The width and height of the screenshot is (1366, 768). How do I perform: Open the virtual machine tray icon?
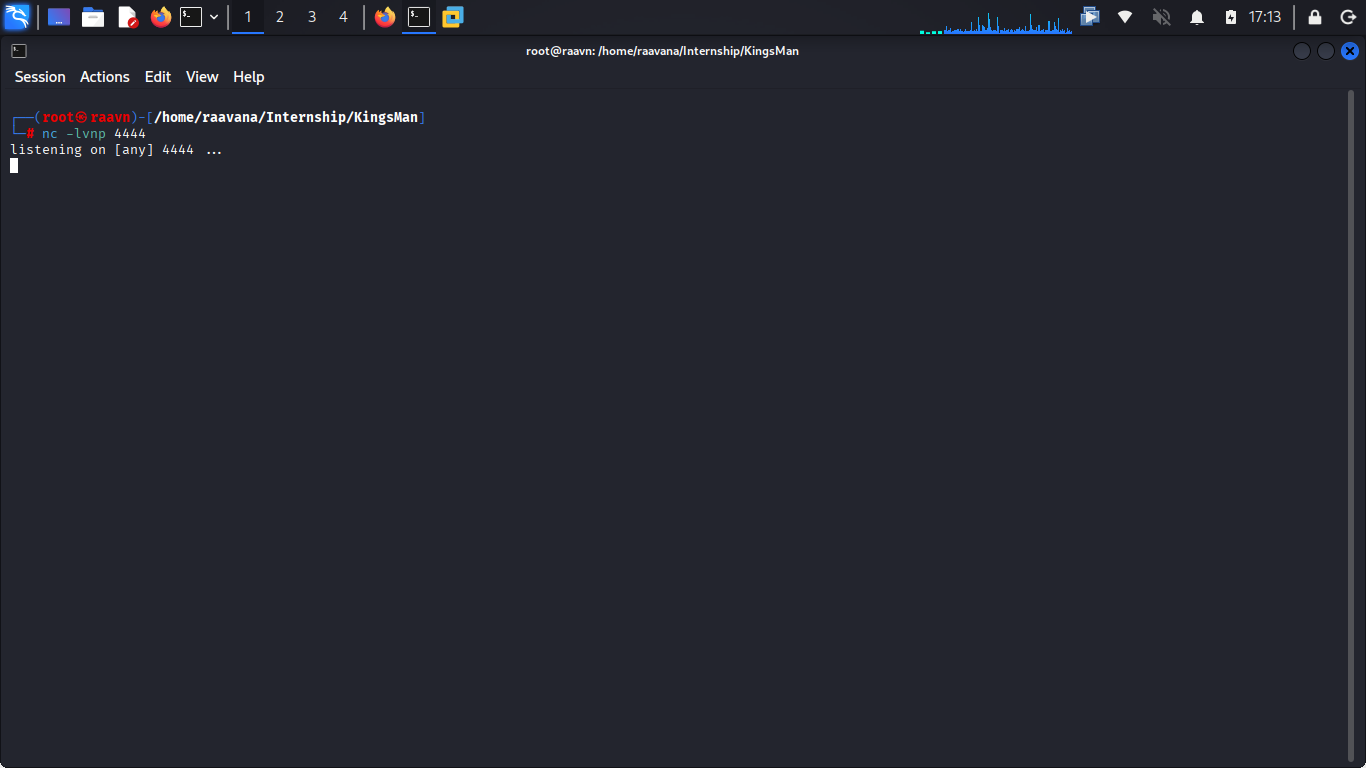1090,17
